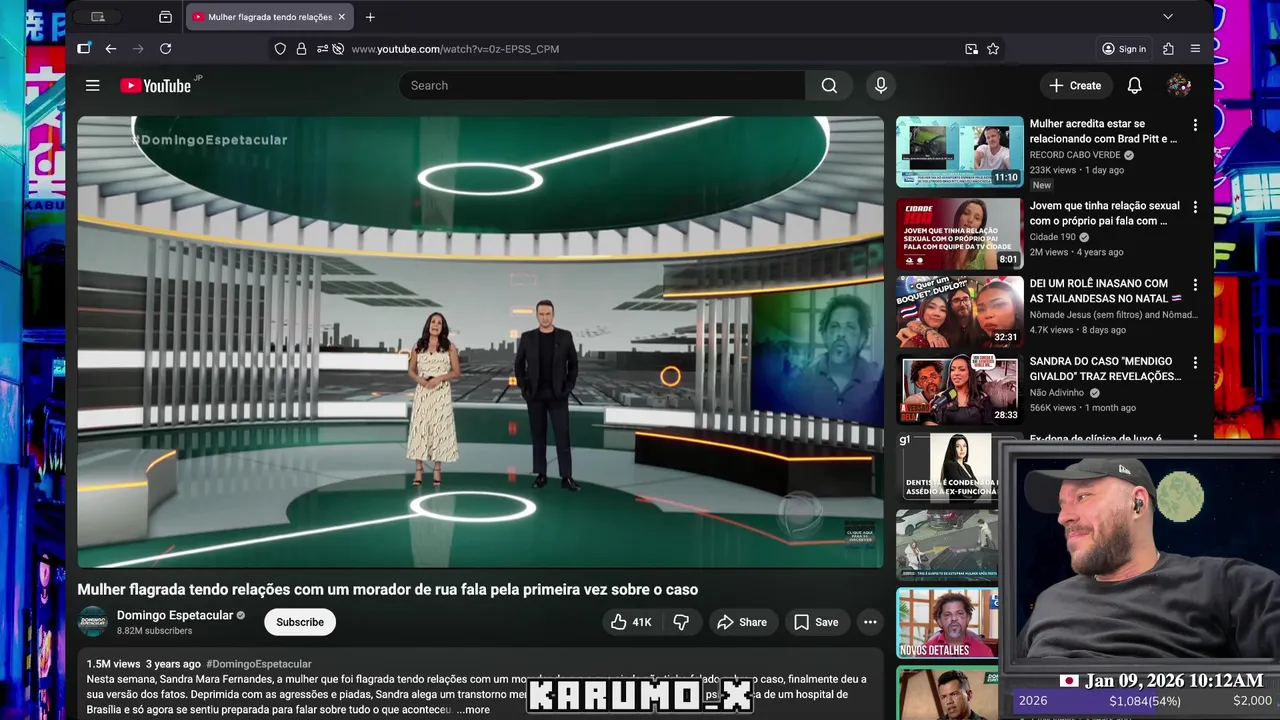Close the Mulher flagrada tab
This screenshot has height=720, width=1280.
click(x=341, y=17)
